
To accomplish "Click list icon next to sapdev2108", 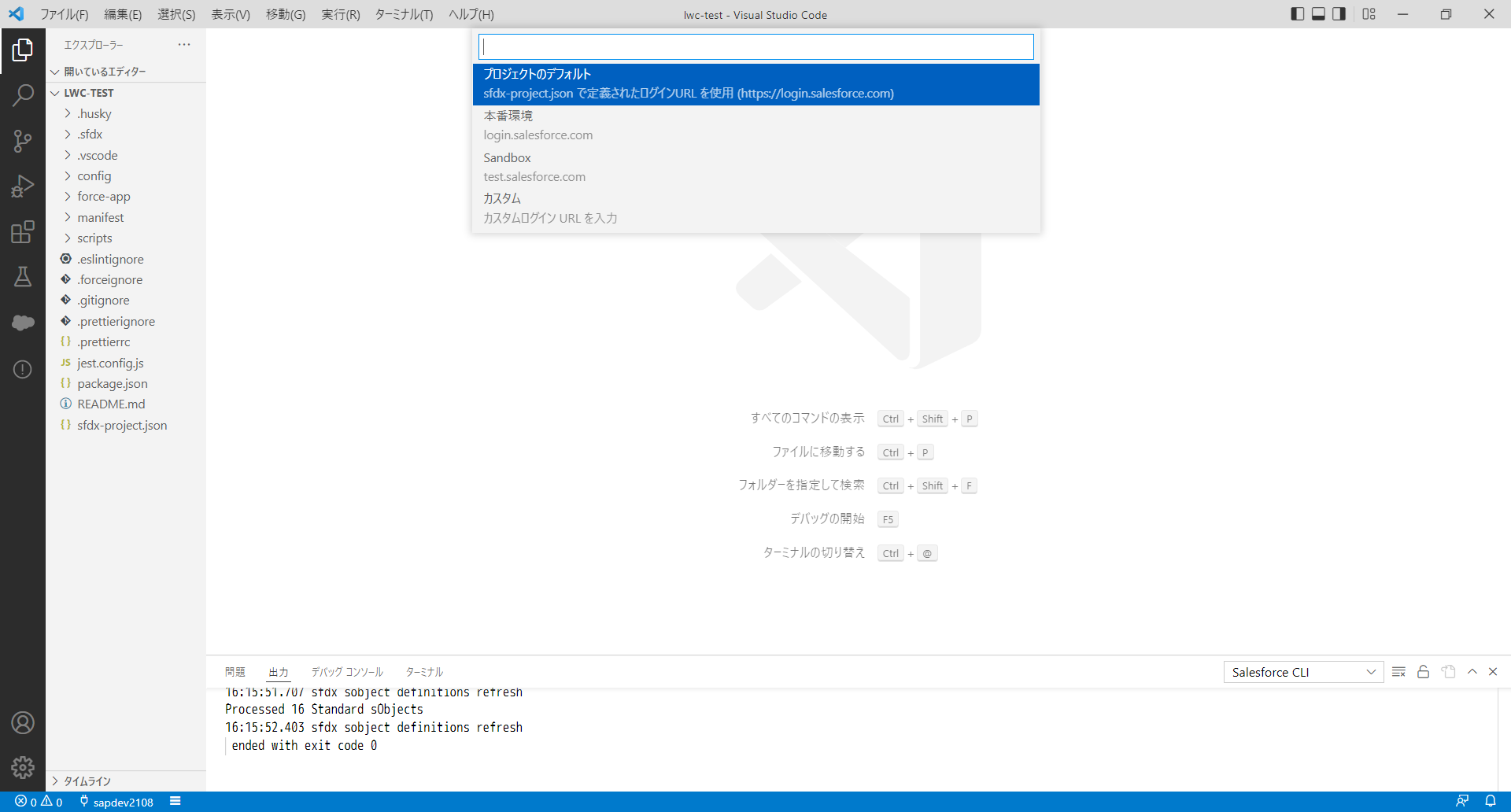I will pyautogui.click(x=175, y=802).
